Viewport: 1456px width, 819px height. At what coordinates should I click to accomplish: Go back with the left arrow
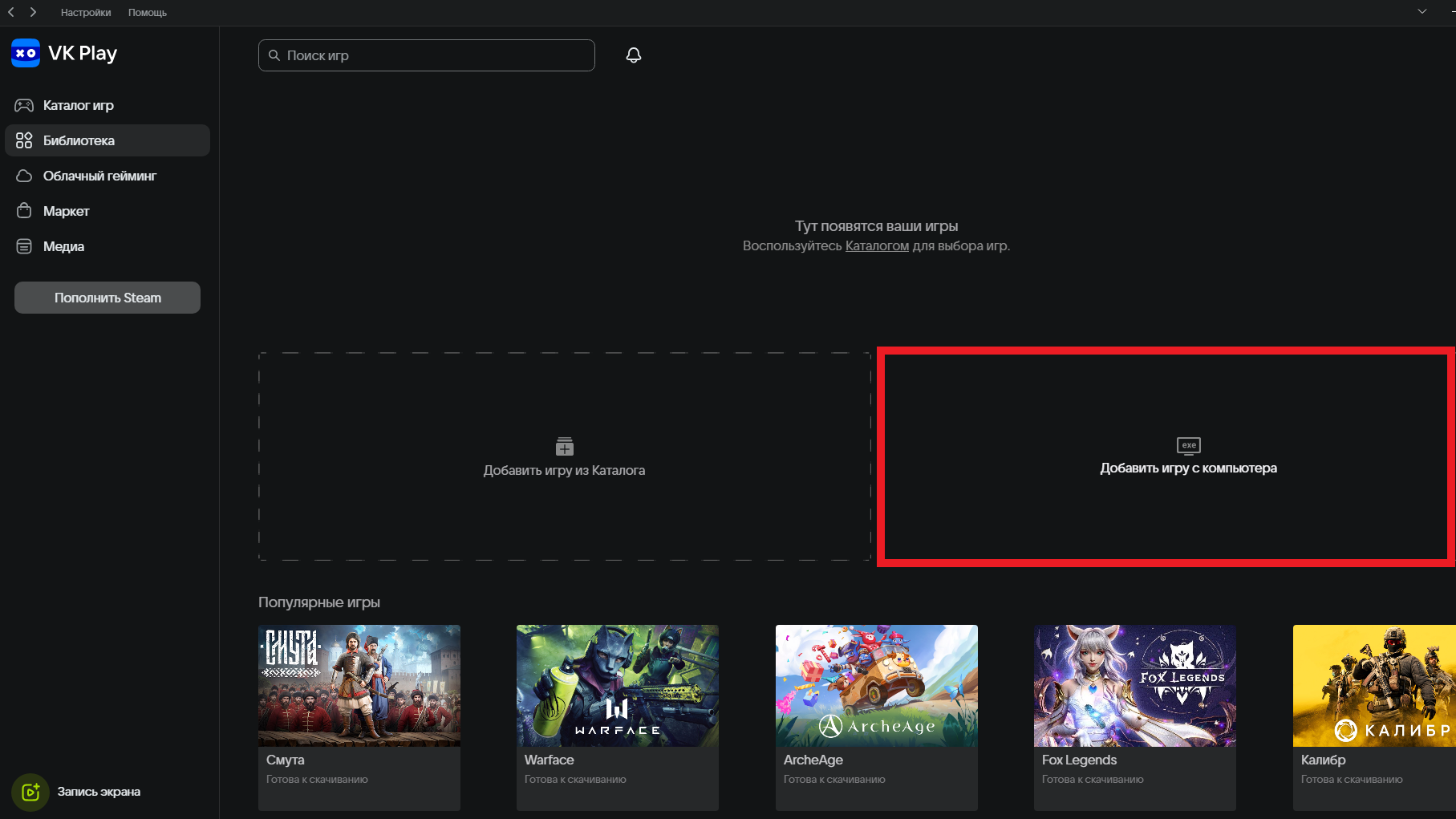[x=11, y=12]
